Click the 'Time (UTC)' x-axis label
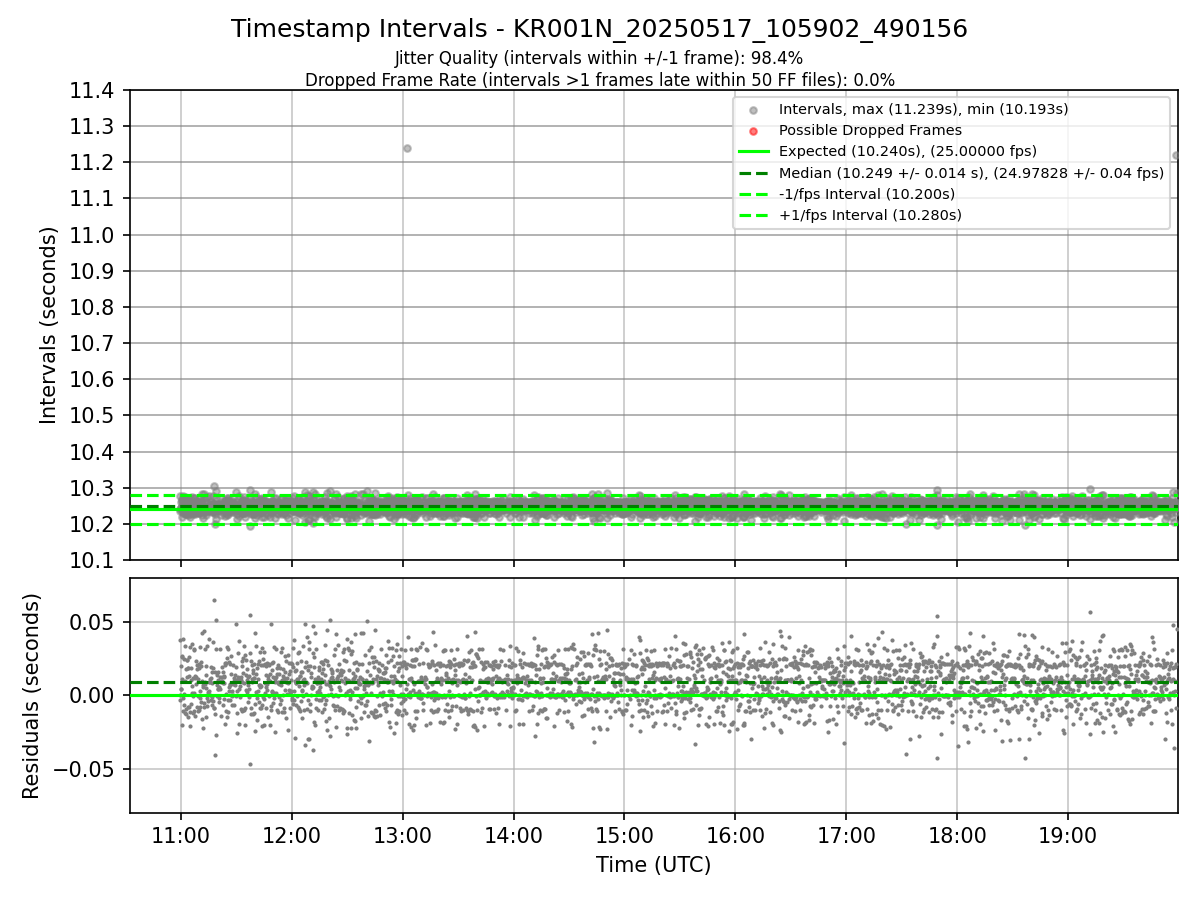 pos(653,865)
